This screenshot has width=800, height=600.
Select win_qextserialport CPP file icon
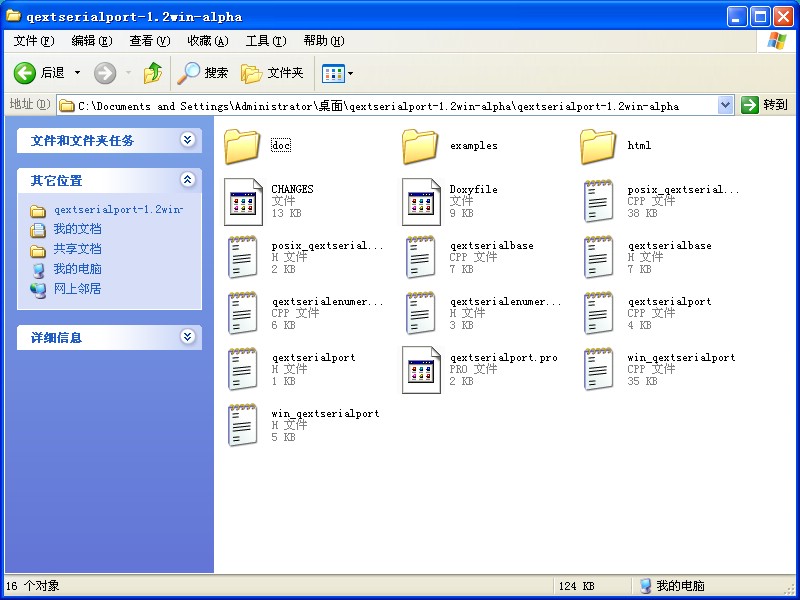coord(598,369)
